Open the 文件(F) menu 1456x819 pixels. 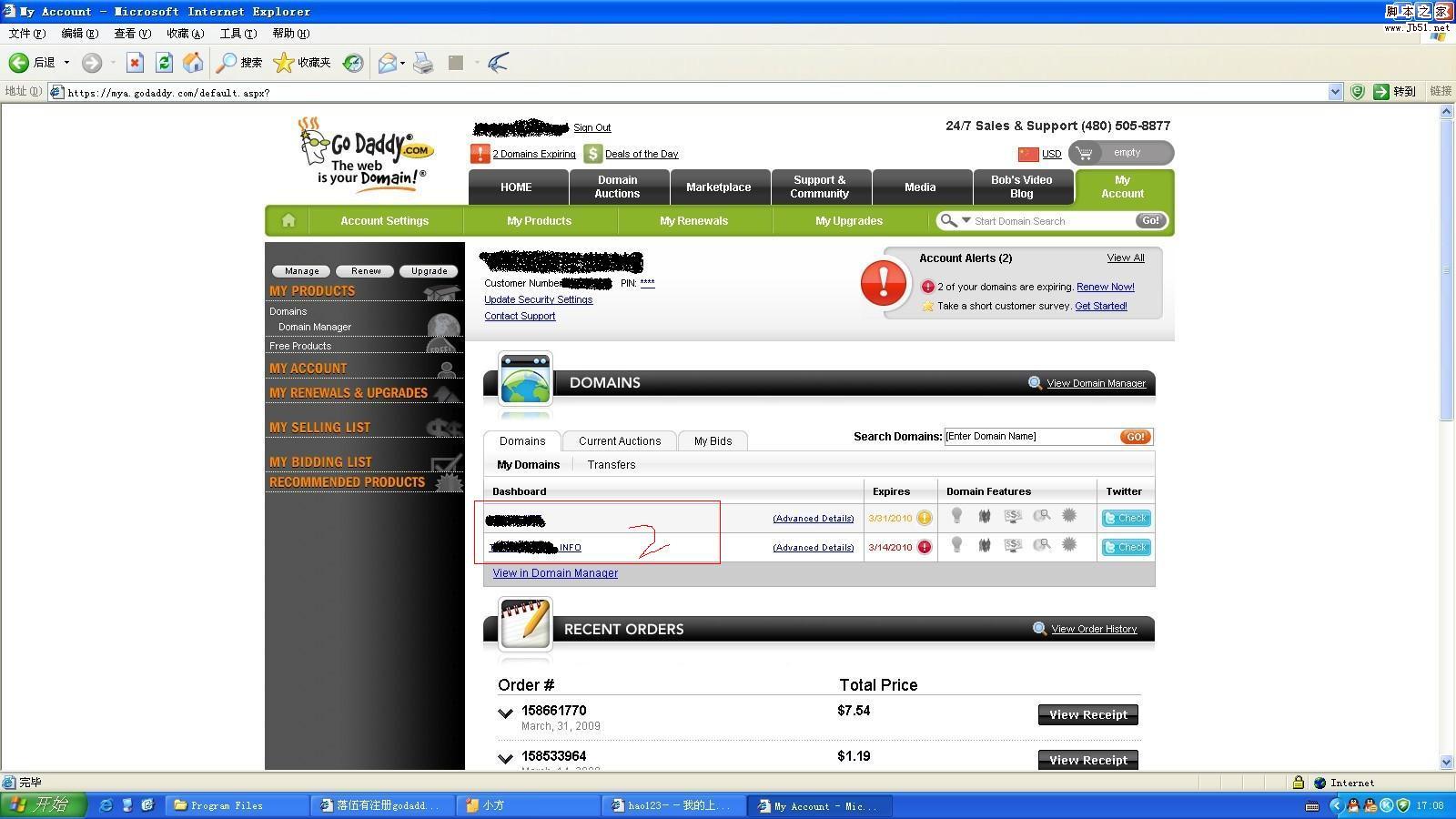26,33
